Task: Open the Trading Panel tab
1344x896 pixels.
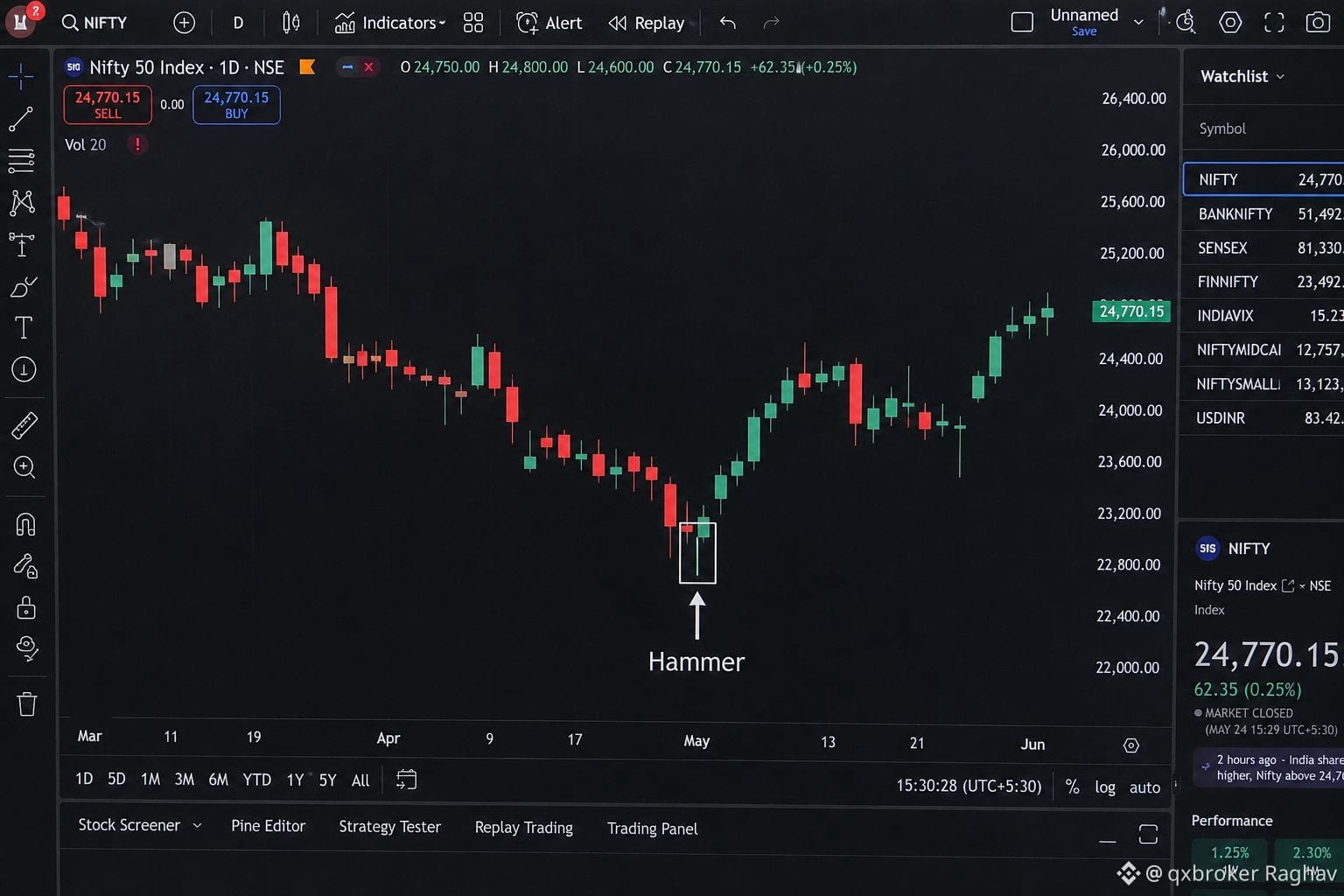Action: click(x=652, y=829)
